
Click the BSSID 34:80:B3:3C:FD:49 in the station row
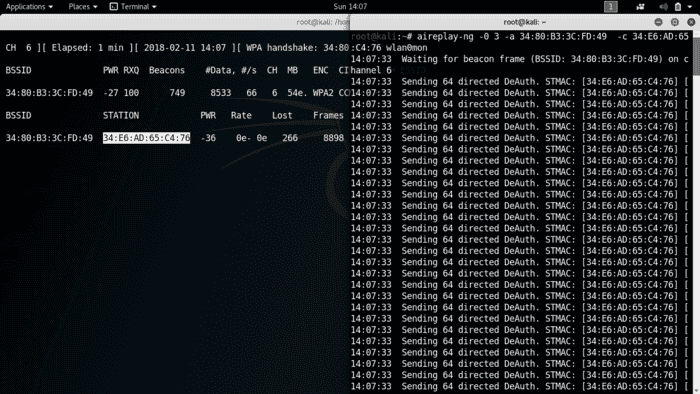pyautogui.click(x=49, y=138)
